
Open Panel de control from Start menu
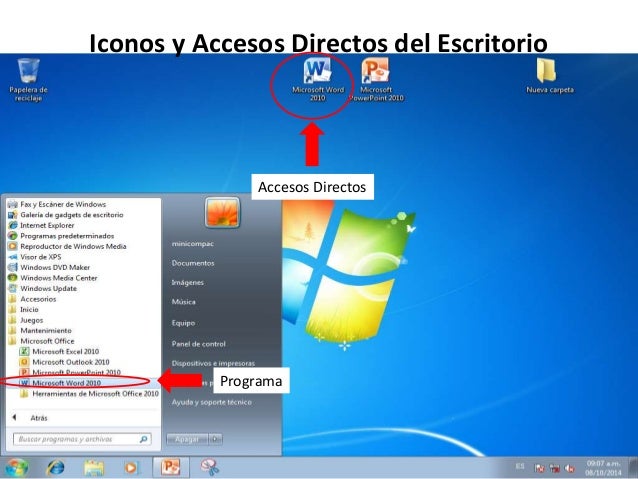click(x=199, y=344)
